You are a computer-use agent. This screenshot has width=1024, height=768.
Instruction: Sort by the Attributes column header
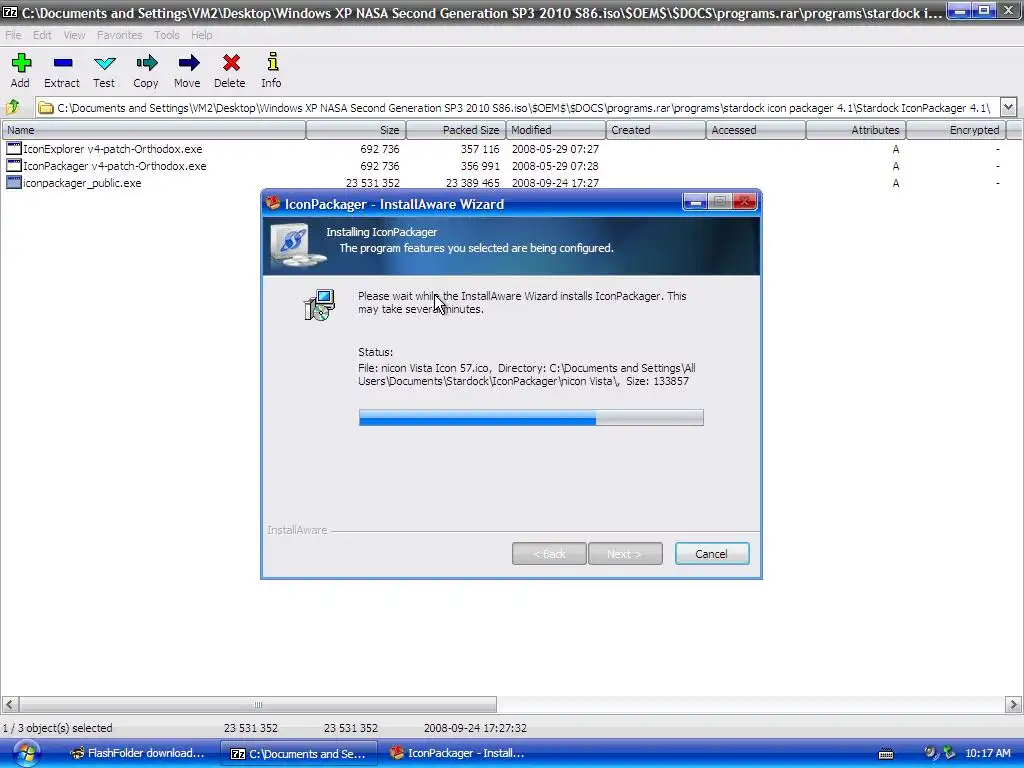coord(856,130)
